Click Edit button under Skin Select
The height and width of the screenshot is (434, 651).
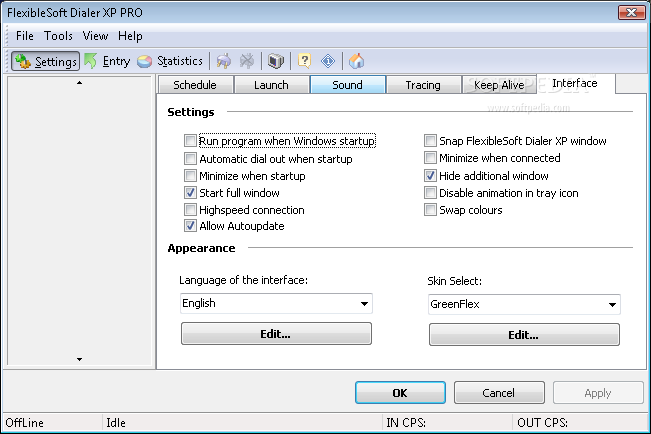pos(524,335)
